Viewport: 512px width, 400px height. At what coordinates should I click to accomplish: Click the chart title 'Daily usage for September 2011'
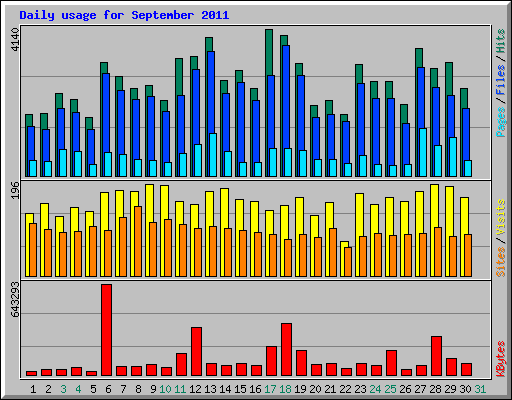pyautogui.click(x=124, y=15)
